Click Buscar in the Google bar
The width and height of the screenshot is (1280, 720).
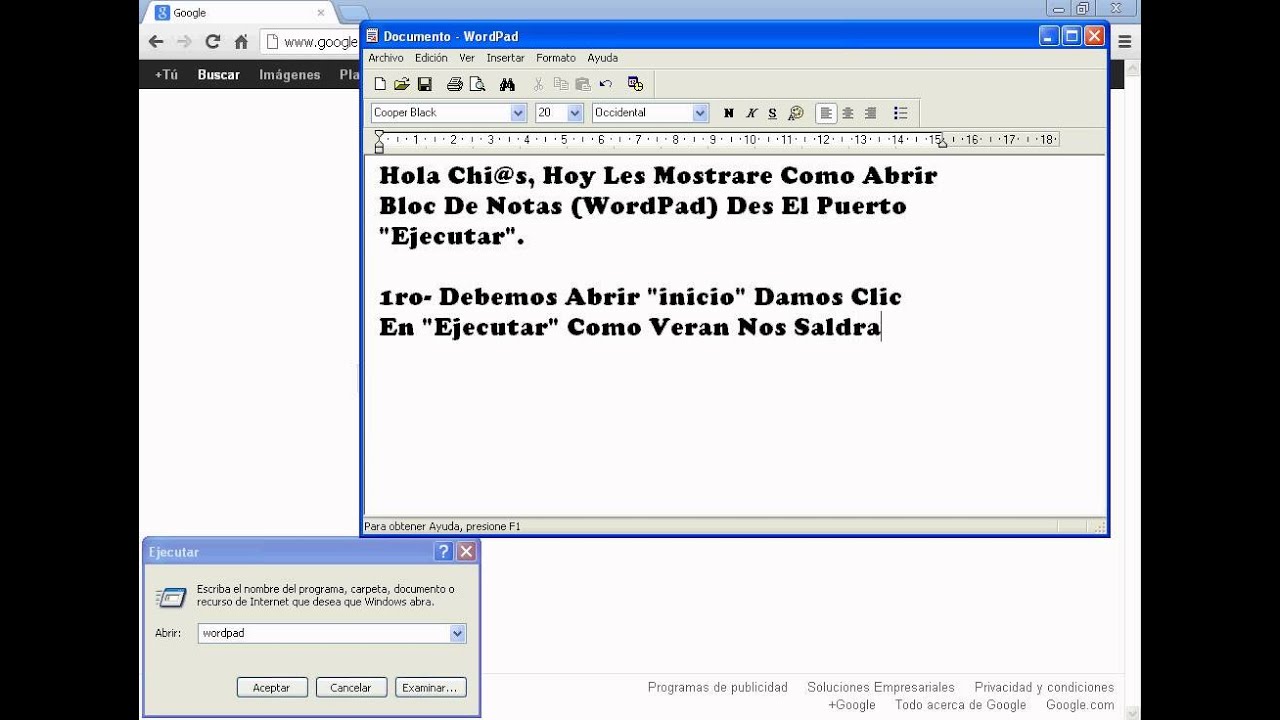pyautogui.click(x=218, y=75)
